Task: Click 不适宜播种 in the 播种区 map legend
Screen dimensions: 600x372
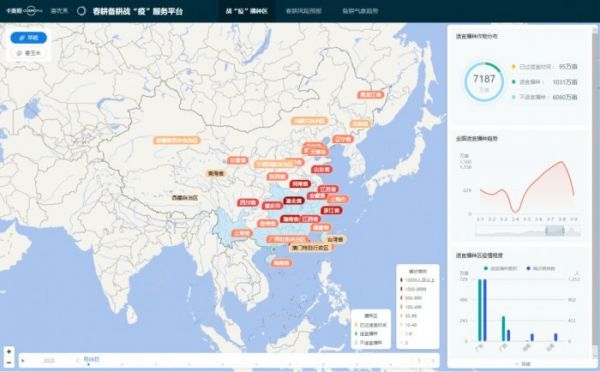Action: point(368,343)
